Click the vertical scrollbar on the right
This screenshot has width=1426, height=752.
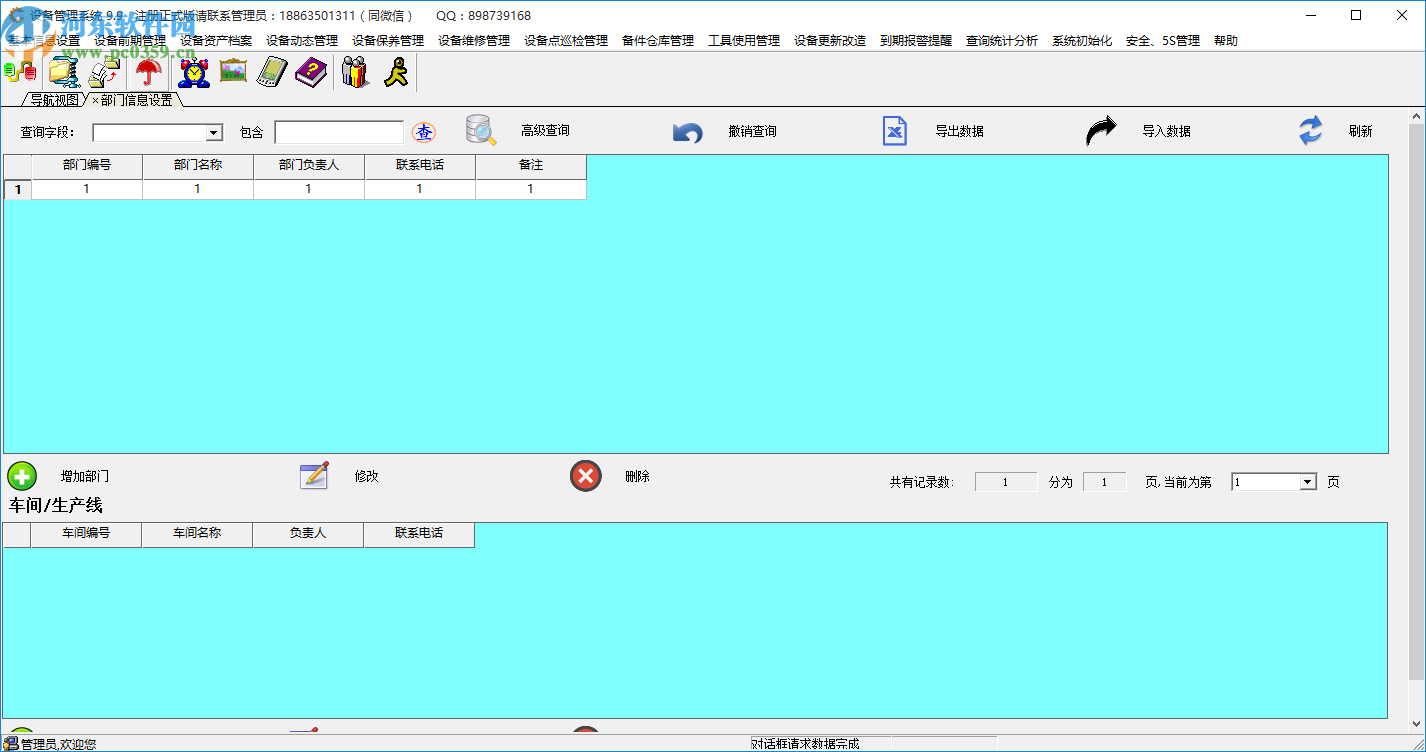(x=1417, y=420)
